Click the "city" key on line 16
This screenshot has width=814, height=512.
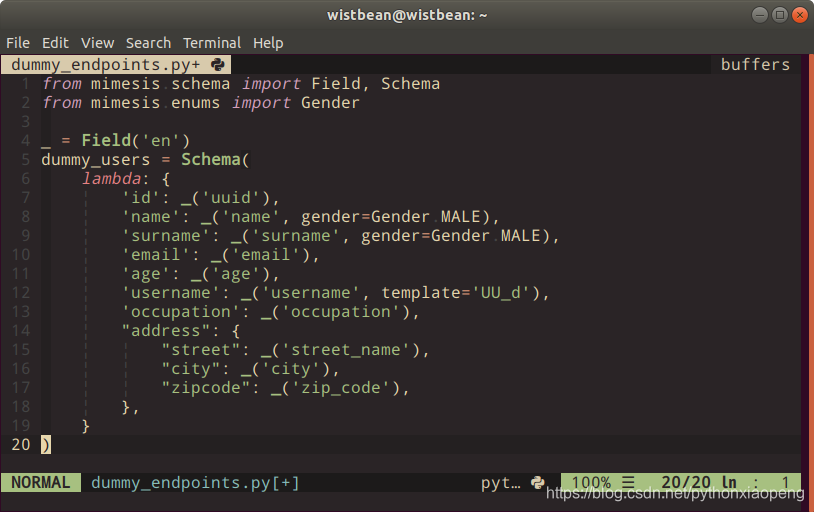point(191,369)
